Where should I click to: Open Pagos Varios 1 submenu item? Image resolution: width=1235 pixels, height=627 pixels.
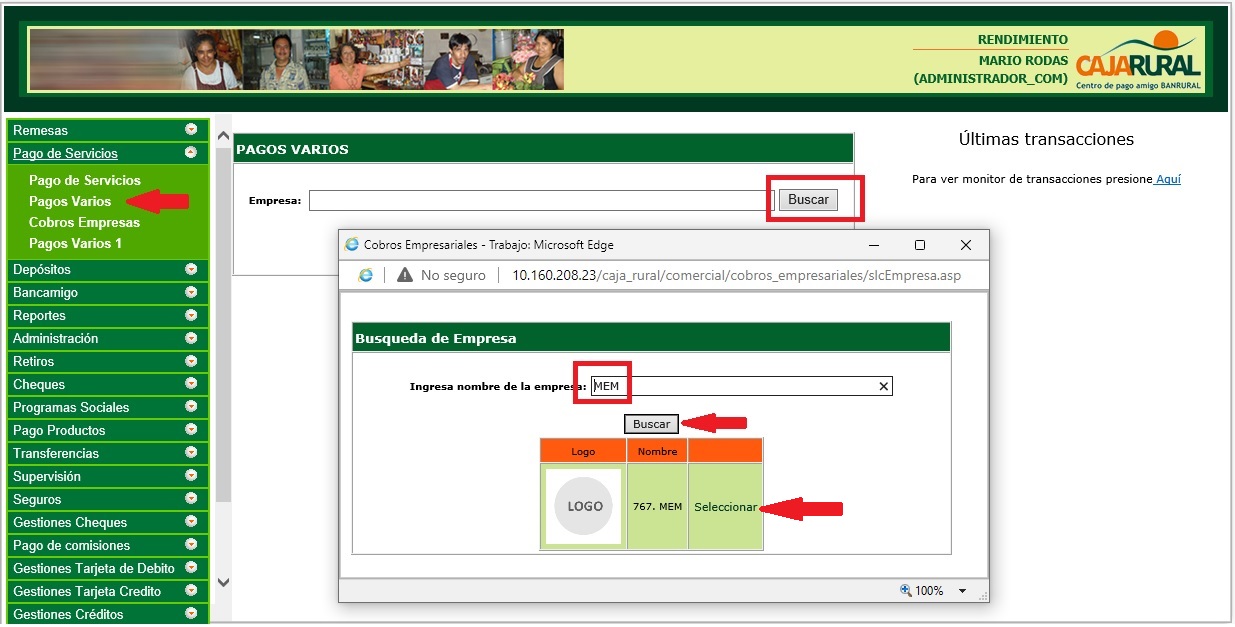pos(75,243)
